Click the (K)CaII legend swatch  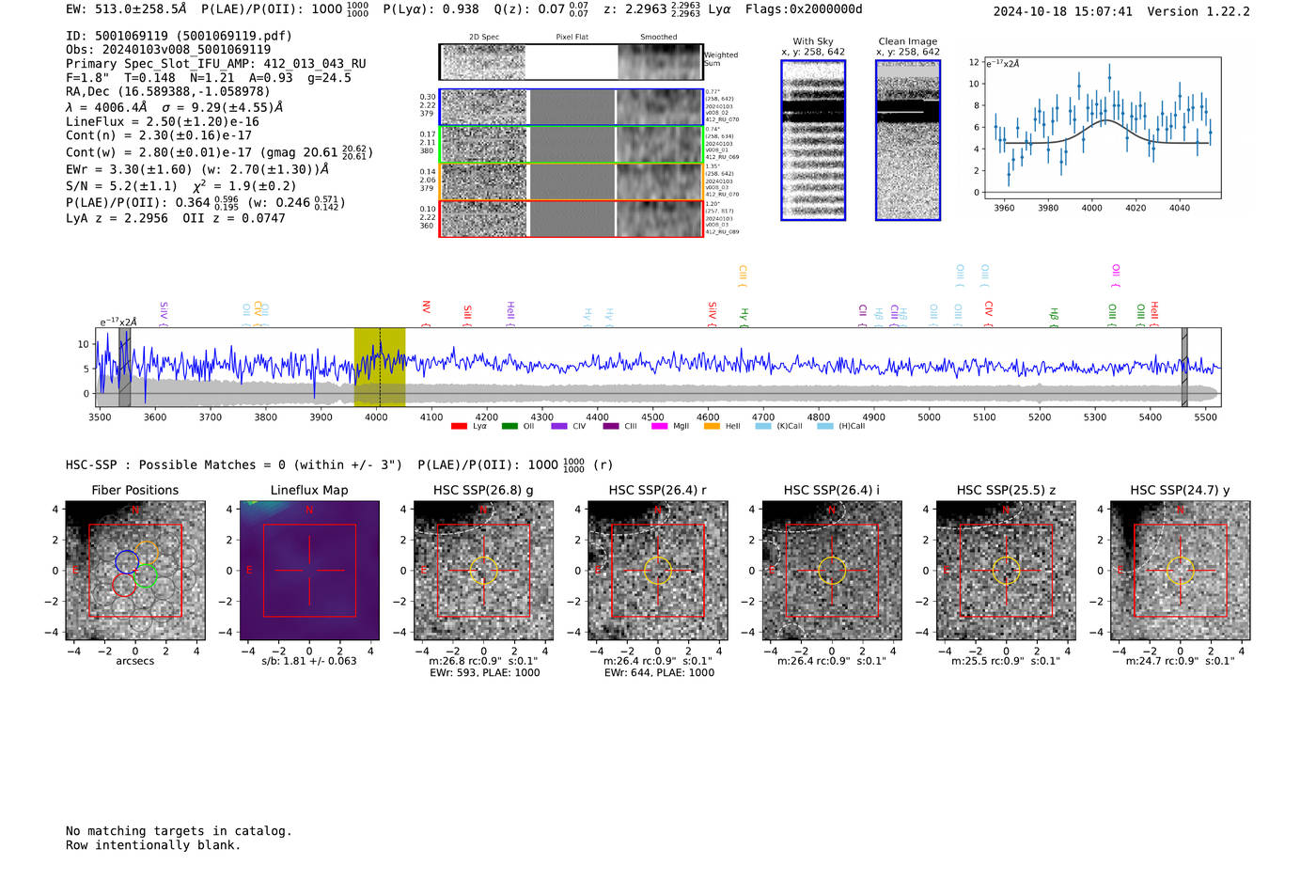tap(763, 426)
